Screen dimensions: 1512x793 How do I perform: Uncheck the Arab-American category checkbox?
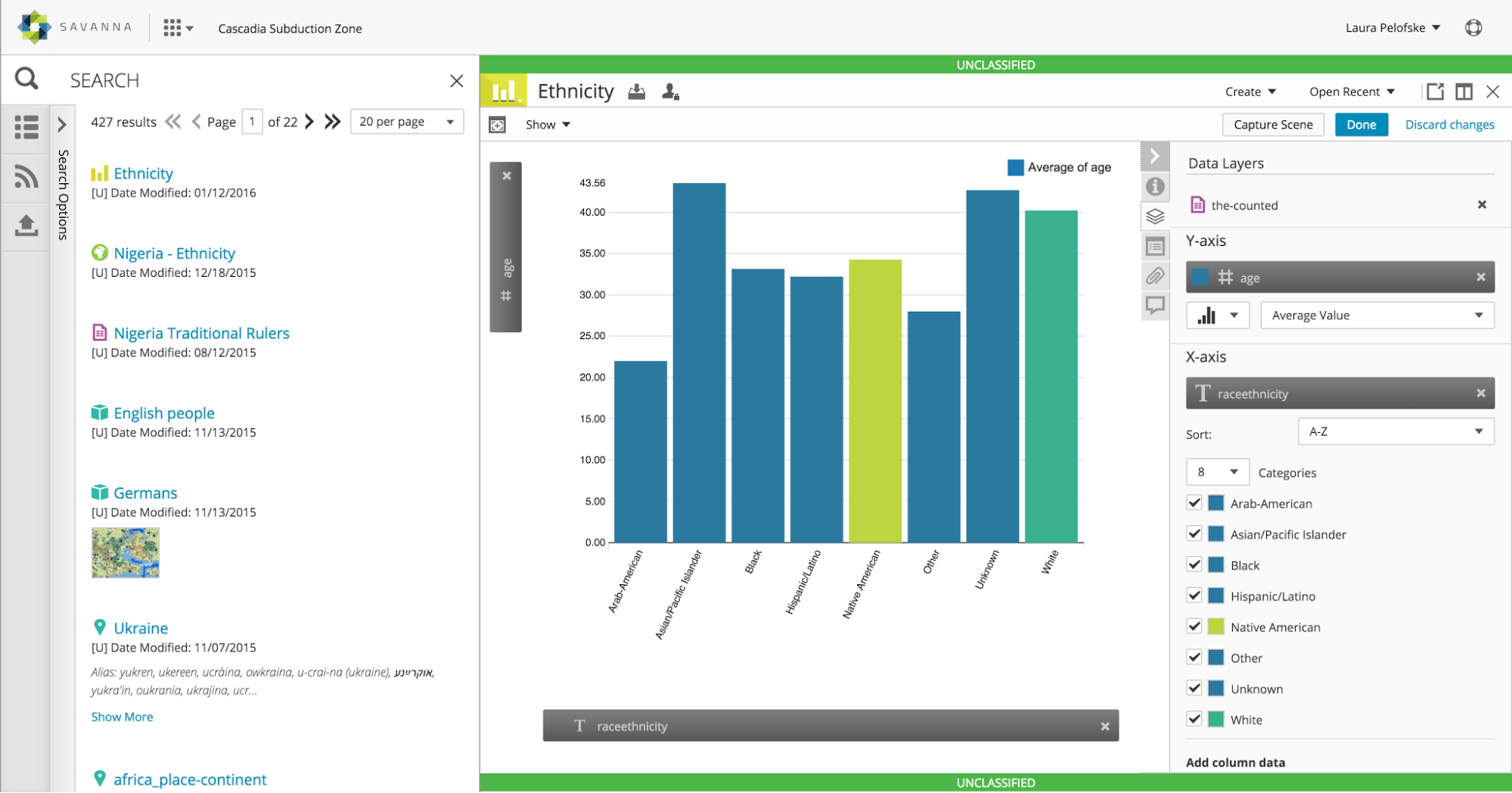(x=1194, y=503)
